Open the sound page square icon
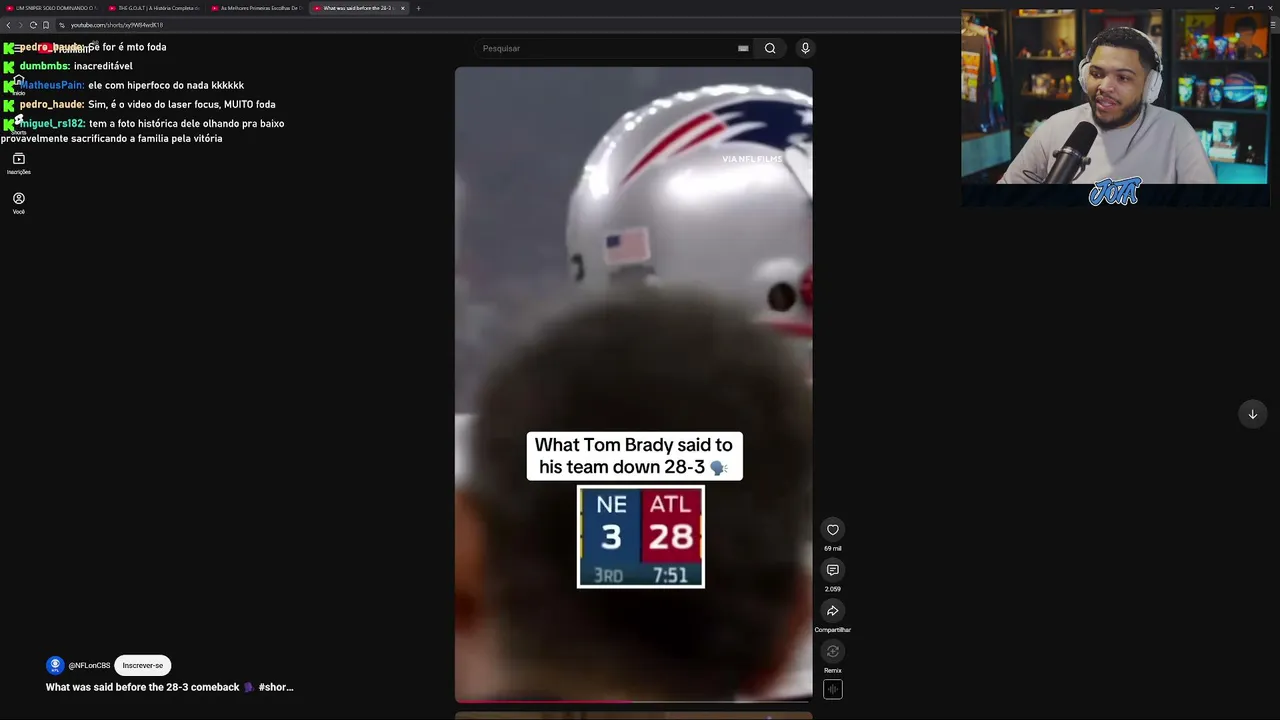Screen dimensions: 1280x720 point(832,689)
